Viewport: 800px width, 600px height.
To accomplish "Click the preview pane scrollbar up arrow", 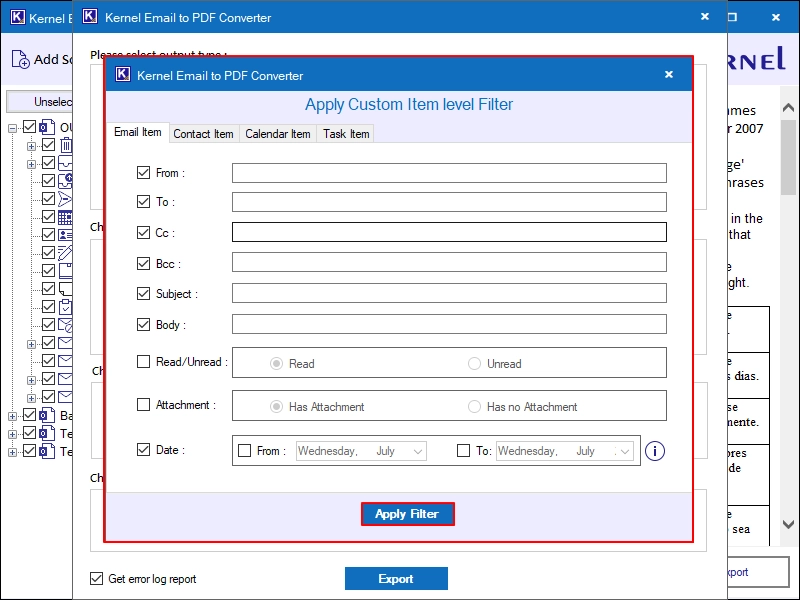I will pyautogui.click(x=788, y=107).
